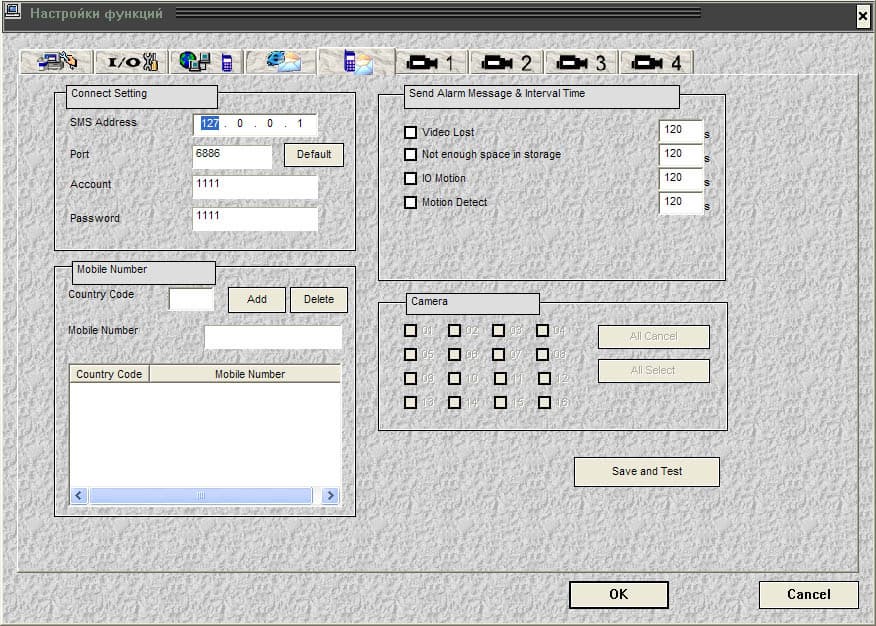Enable the Motion Detect checkbox
Viewport: 876px width, 626px height.
tap(410, 202)
